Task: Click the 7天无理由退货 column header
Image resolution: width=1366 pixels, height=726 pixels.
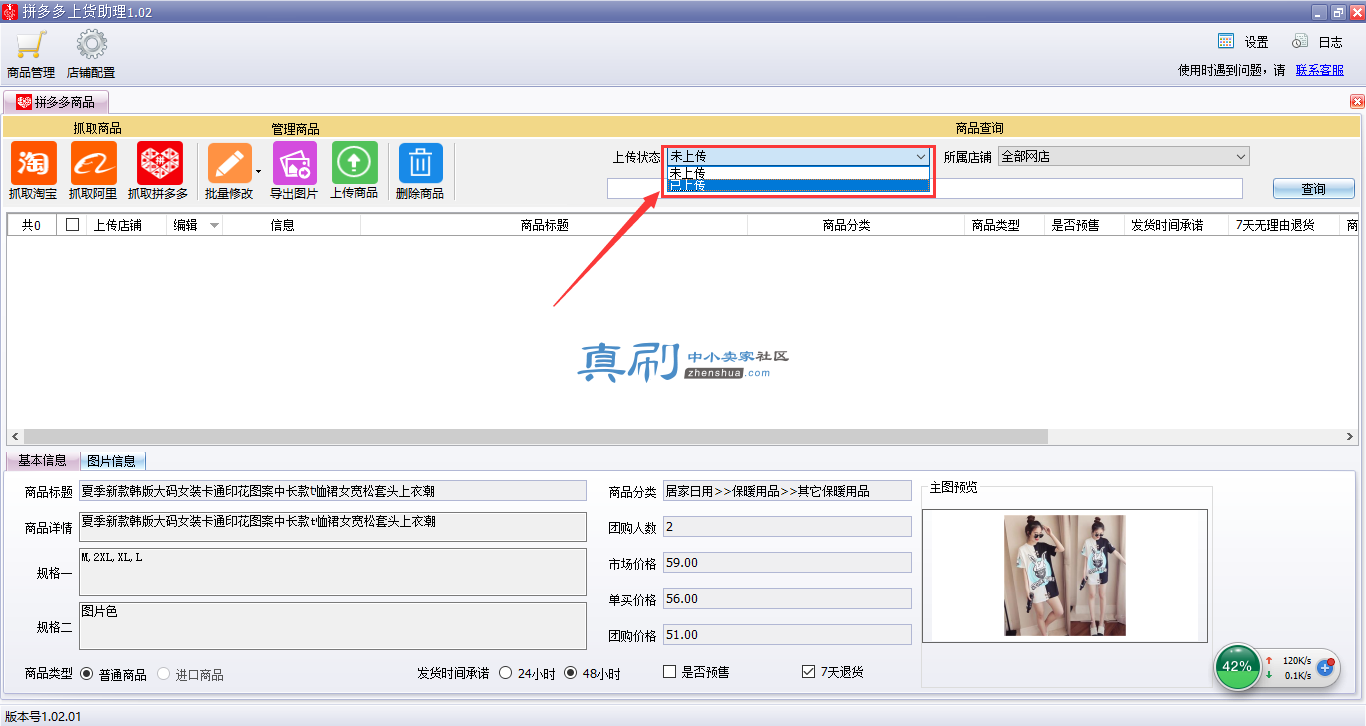Action: pyautogui.click(x=1283, y=225)
